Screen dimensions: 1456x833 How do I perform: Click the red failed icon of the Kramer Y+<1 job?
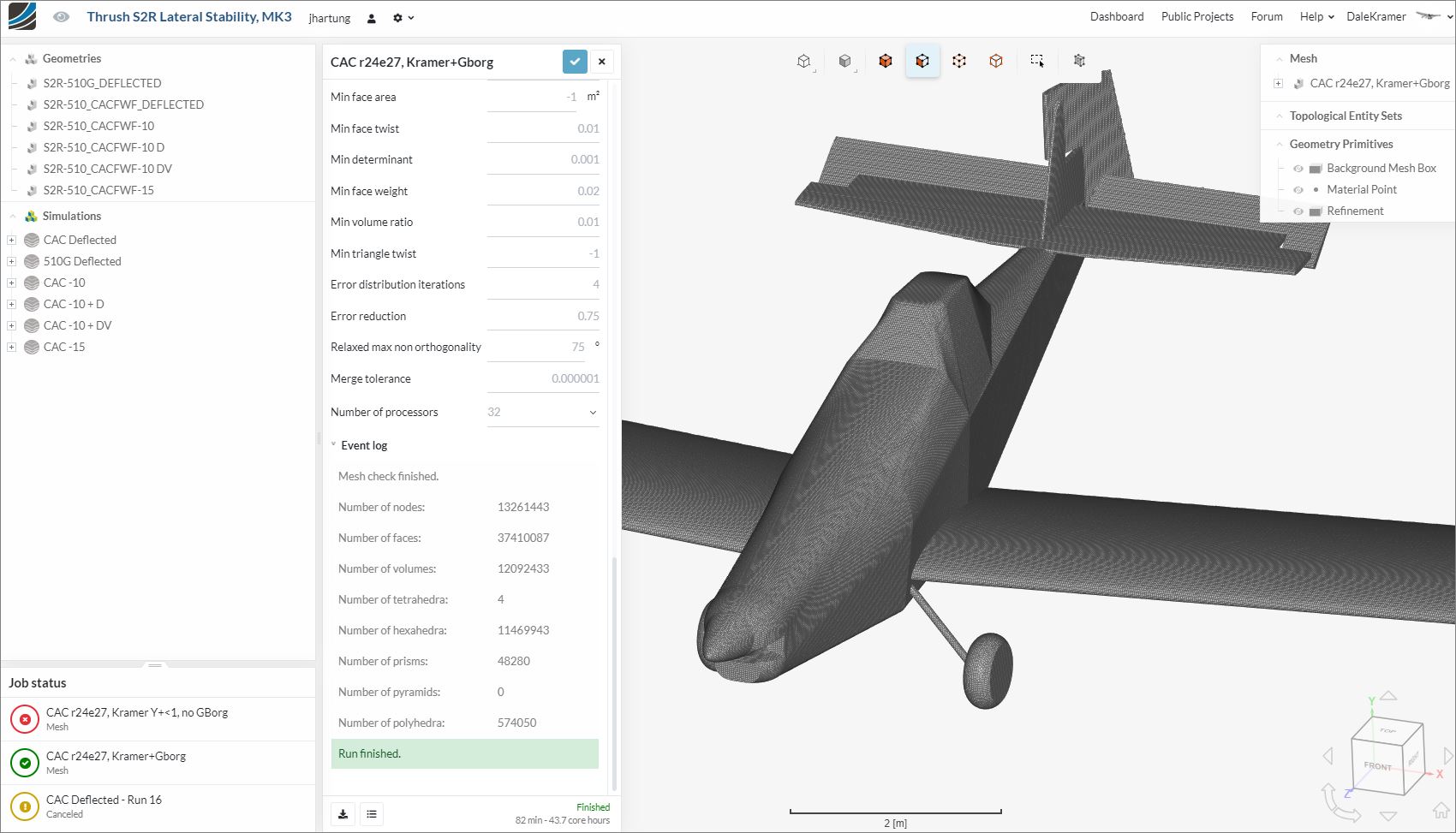coord(25,719)
